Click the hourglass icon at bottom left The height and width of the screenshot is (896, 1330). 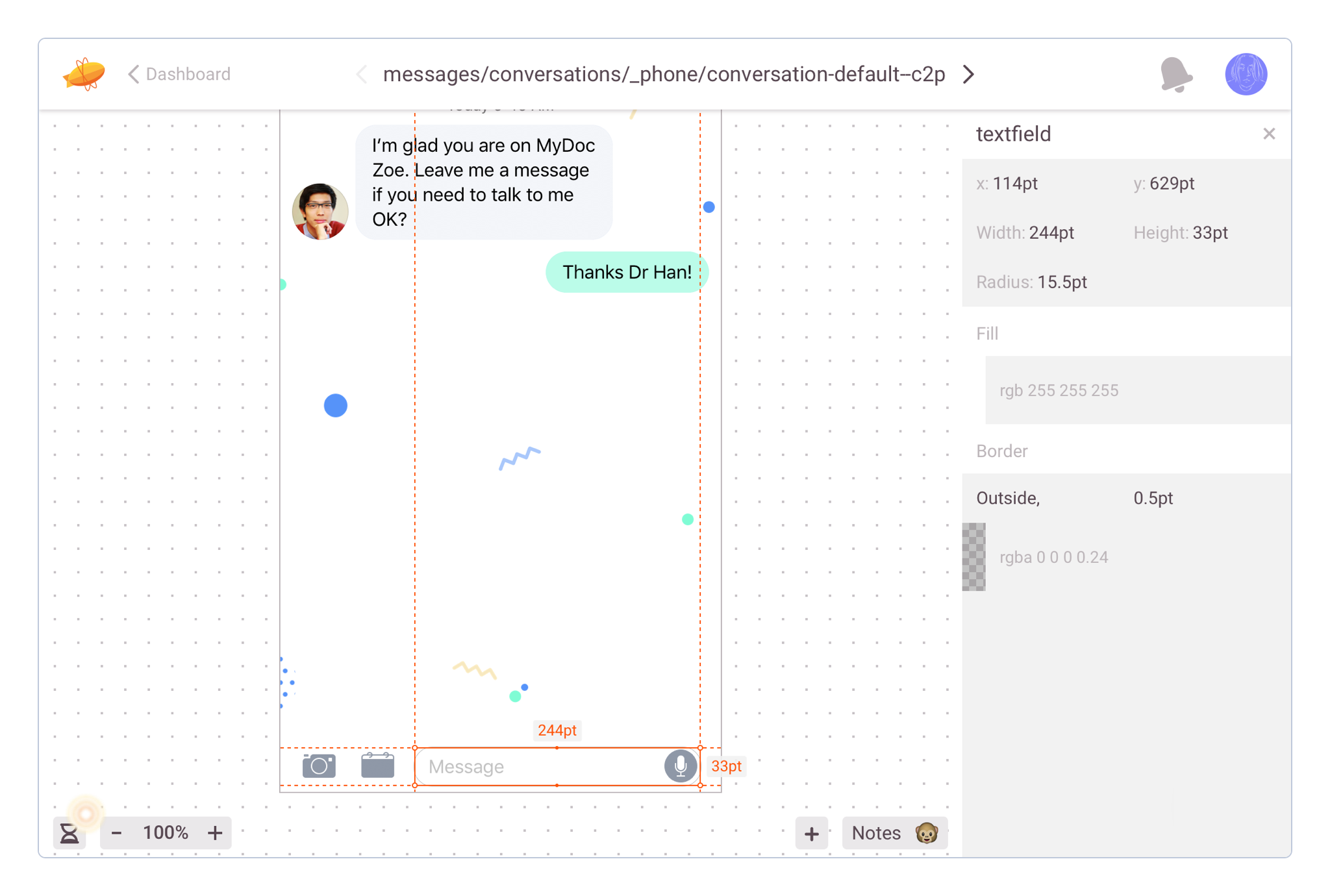[69, 833]
